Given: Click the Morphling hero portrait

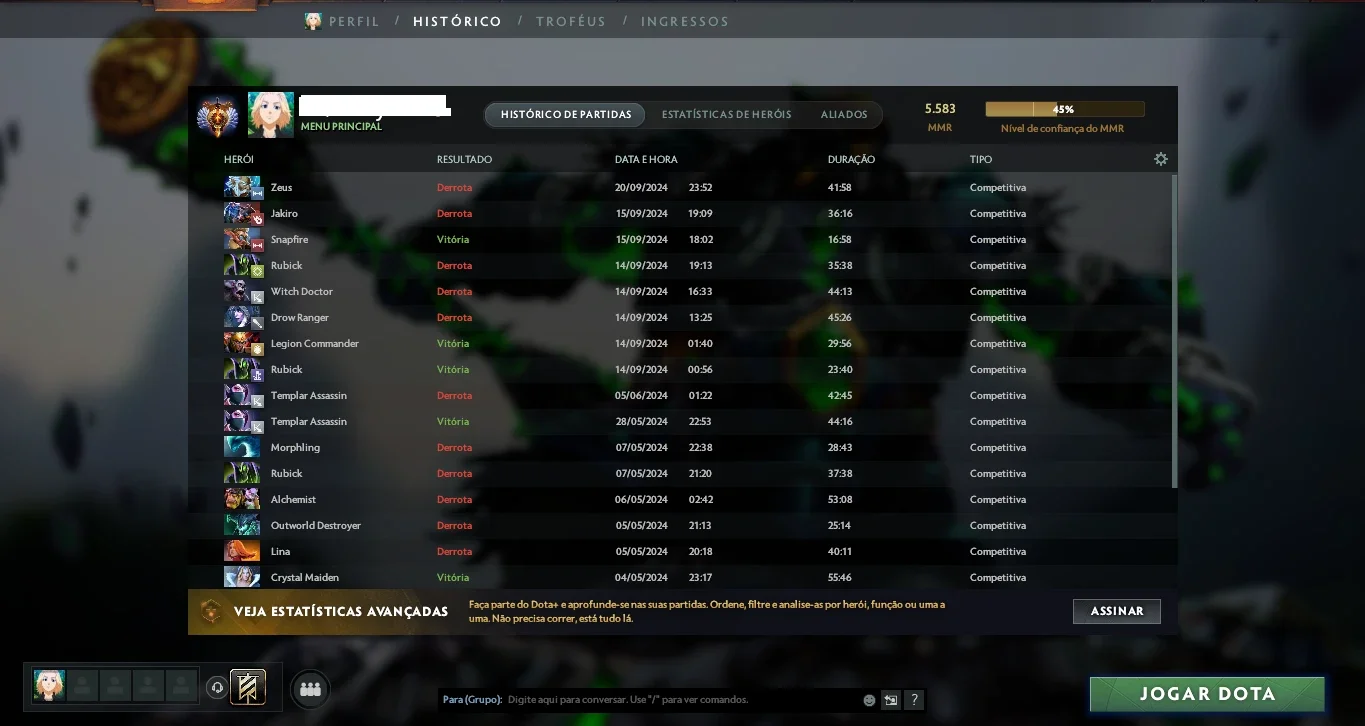Looking at the screenshot, I should (x=242, y=447).
